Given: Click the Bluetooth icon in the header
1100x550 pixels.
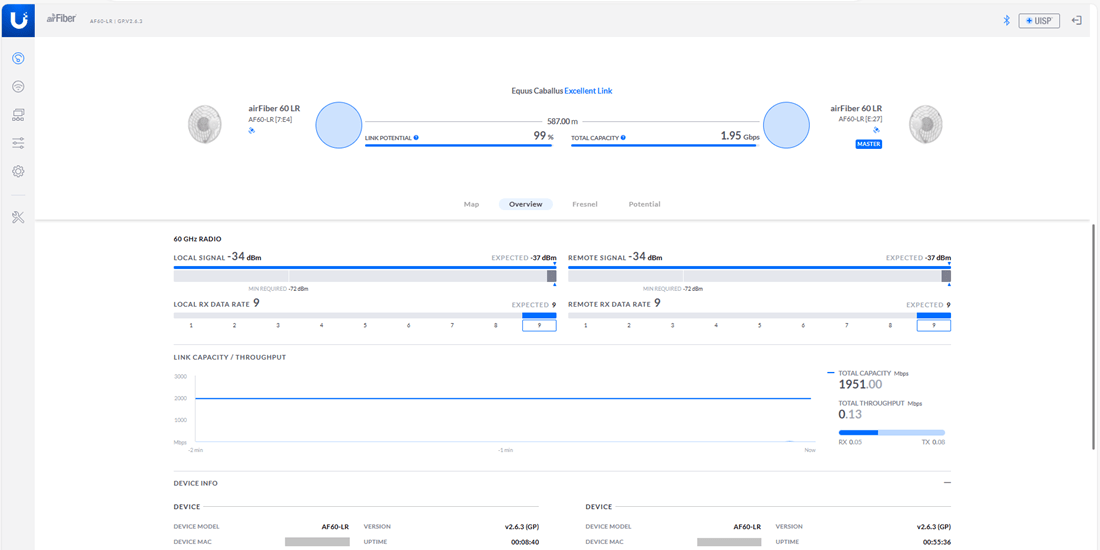Looking at the screenshot, I should [x=1006, y=20].
